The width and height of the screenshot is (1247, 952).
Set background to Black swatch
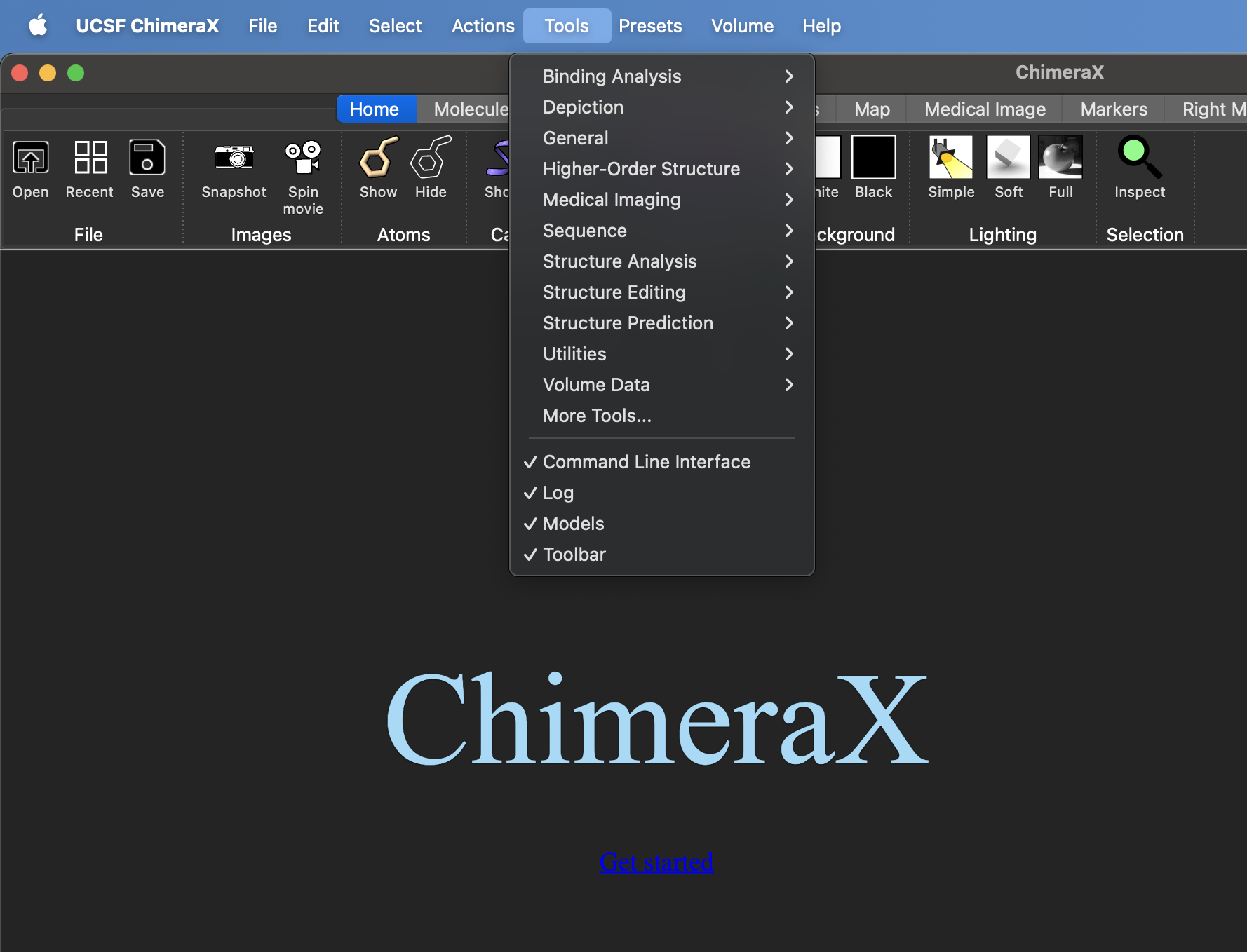[x=873, y=158]
